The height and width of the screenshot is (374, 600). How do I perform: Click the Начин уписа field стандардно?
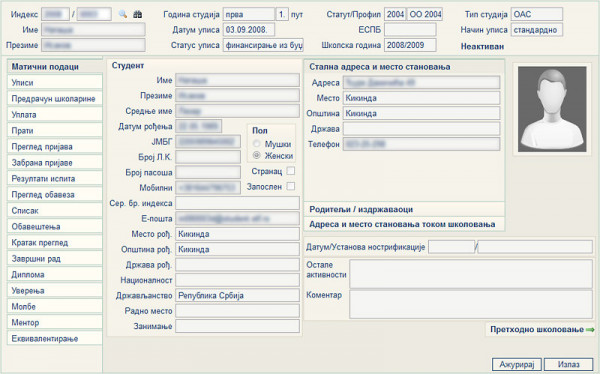pos(537,30)
